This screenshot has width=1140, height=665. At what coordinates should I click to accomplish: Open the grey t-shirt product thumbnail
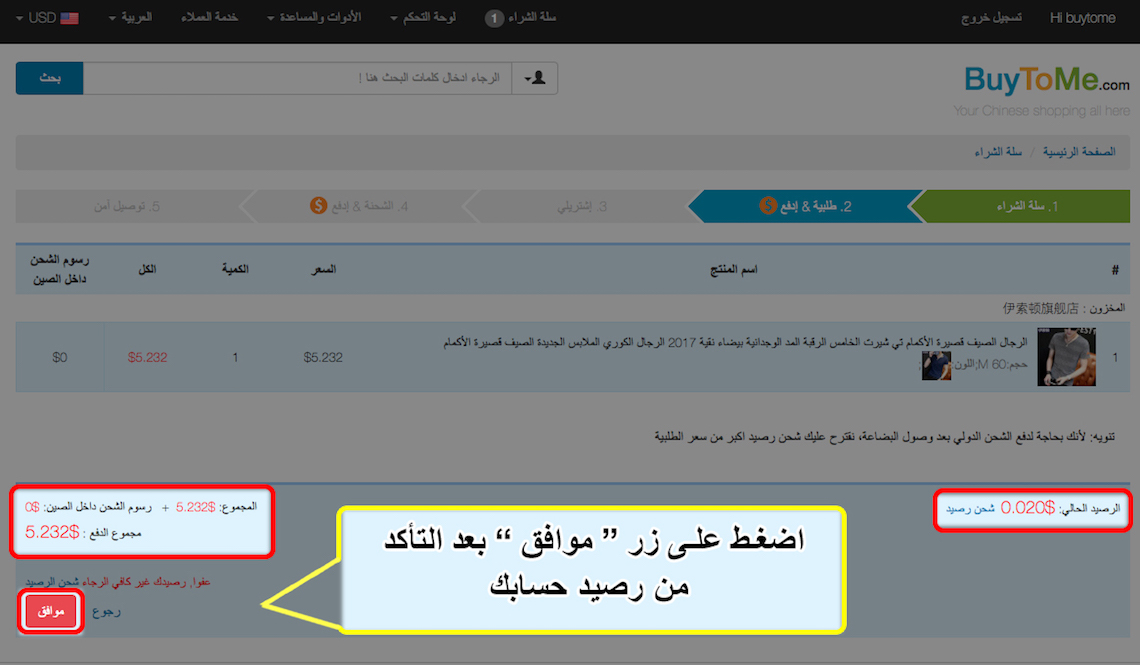tap(1066, 357)
